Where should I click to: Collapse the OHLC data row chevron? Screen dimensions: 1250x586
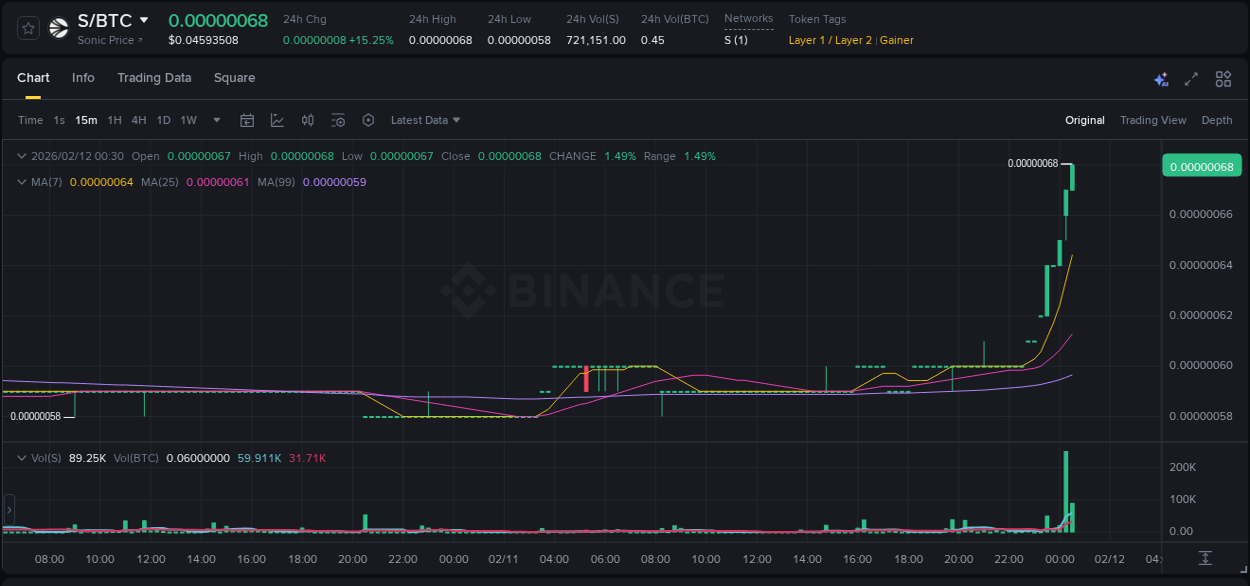(21, 156)
